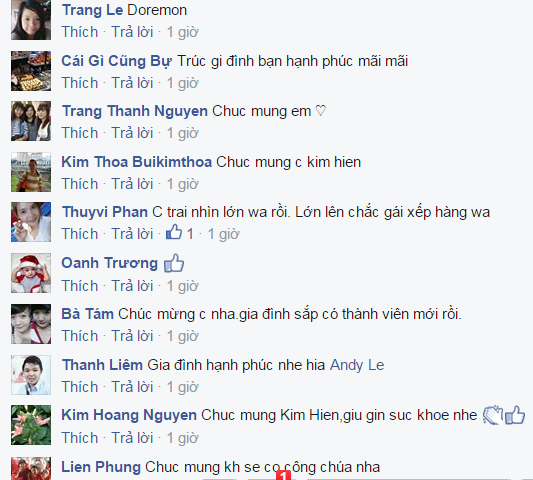
Task: Click Trả lời under Trang Thanh Nguyen's comment
Action: (133, 133)
